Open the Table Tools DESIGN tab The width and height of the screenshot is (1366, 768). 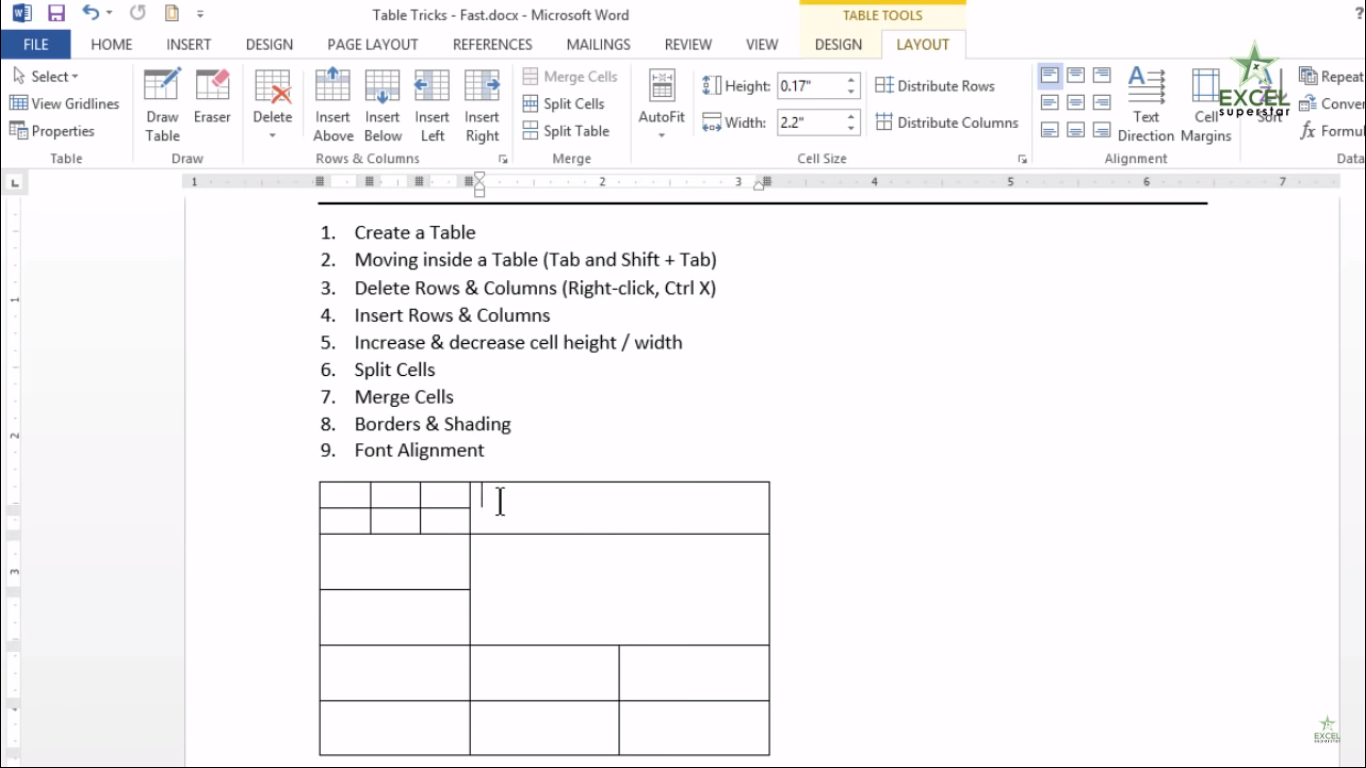(x=838, y=44)
